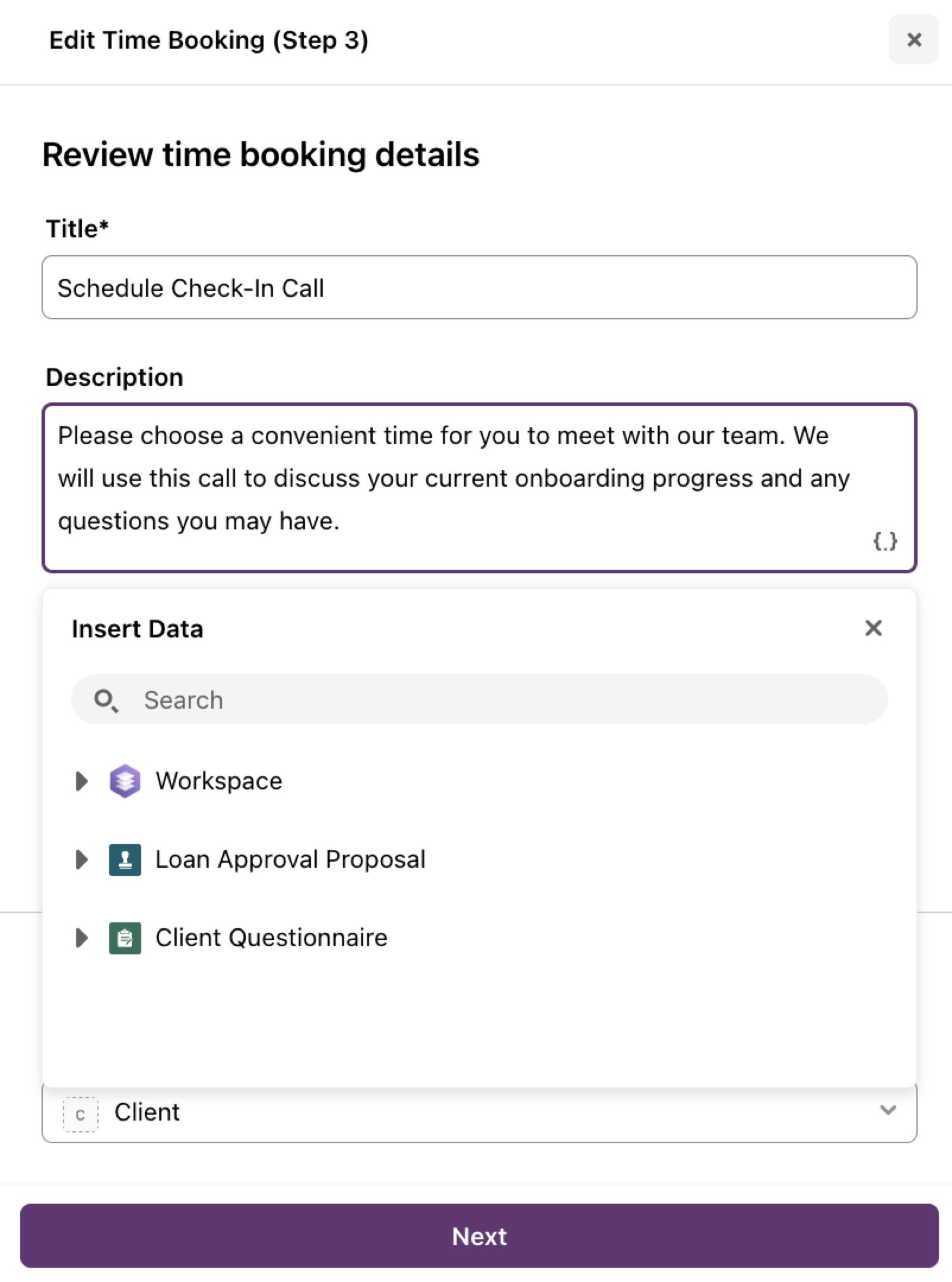Click the Next button

(480, 1236)
